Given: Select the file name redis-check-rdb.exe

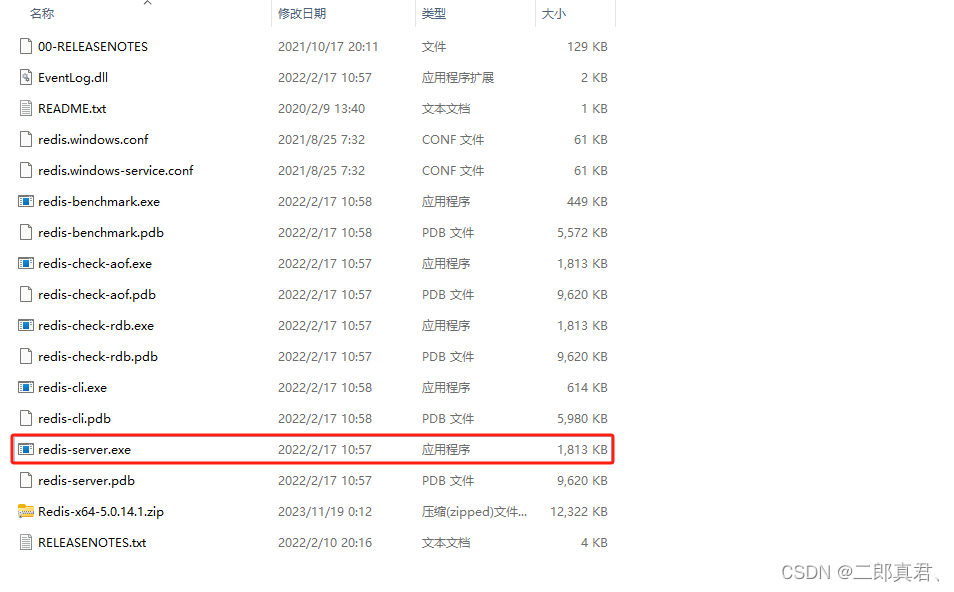Looking at the screenshot, I should pyautogui.click(x=96, y=326).
